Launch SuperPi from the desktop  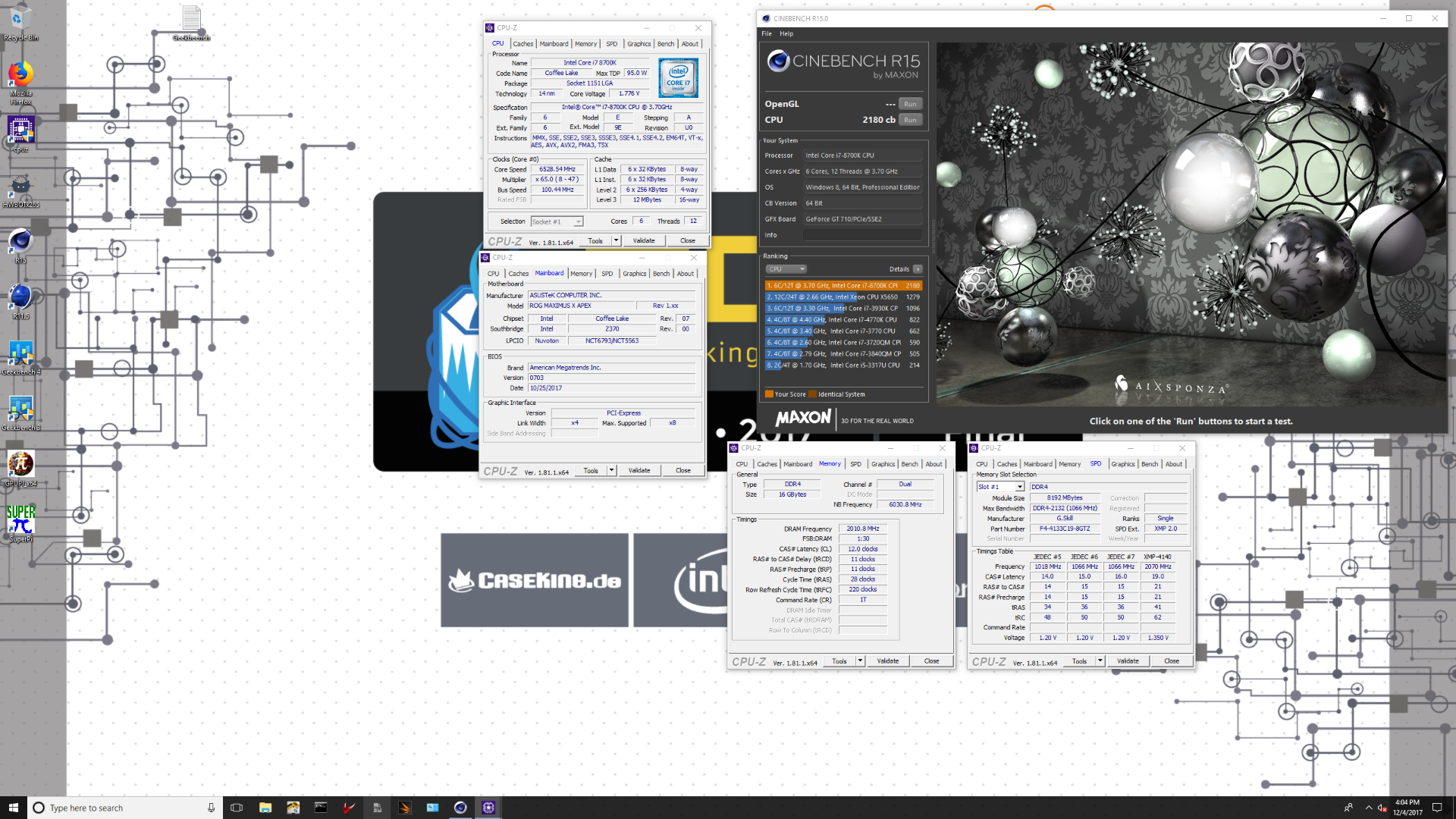(x=20, y=524)
